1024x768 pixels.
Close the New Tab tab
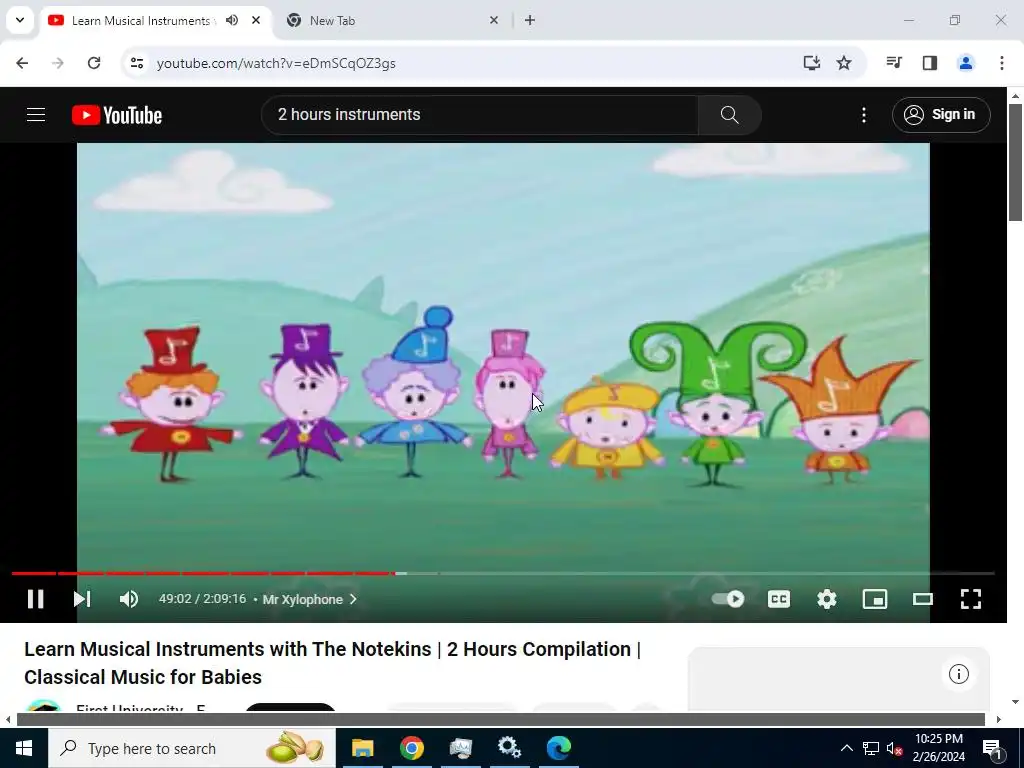pyautogui.click(x=494, y=20)
